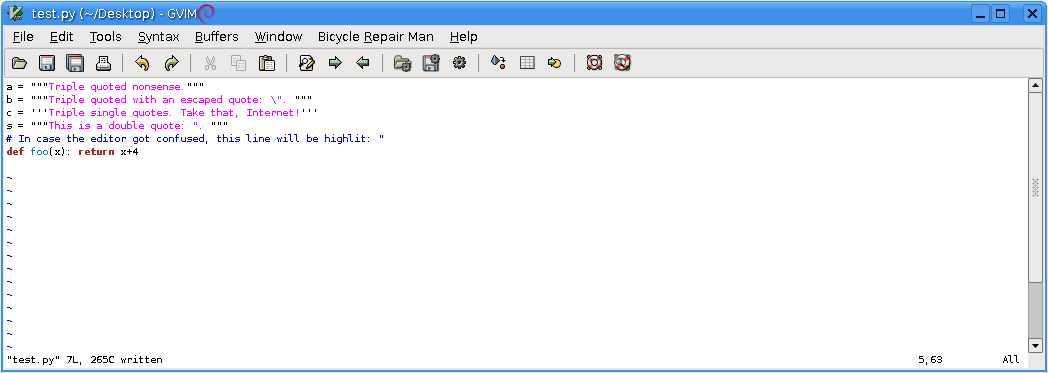Click the vertical scrollbar thumb

pos(1035,187)
